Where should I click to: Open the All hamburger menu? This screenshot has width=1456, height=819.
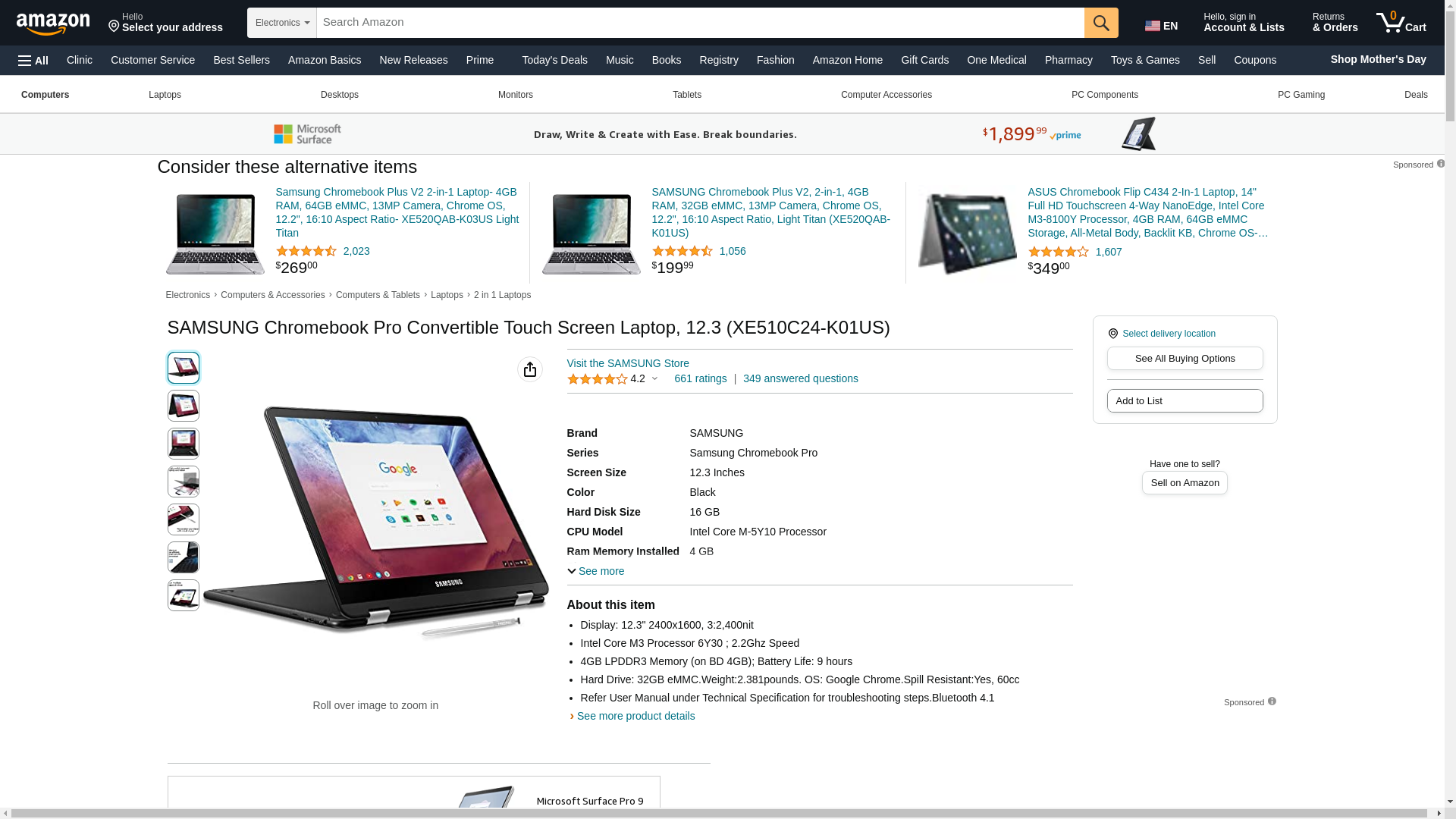33,61
